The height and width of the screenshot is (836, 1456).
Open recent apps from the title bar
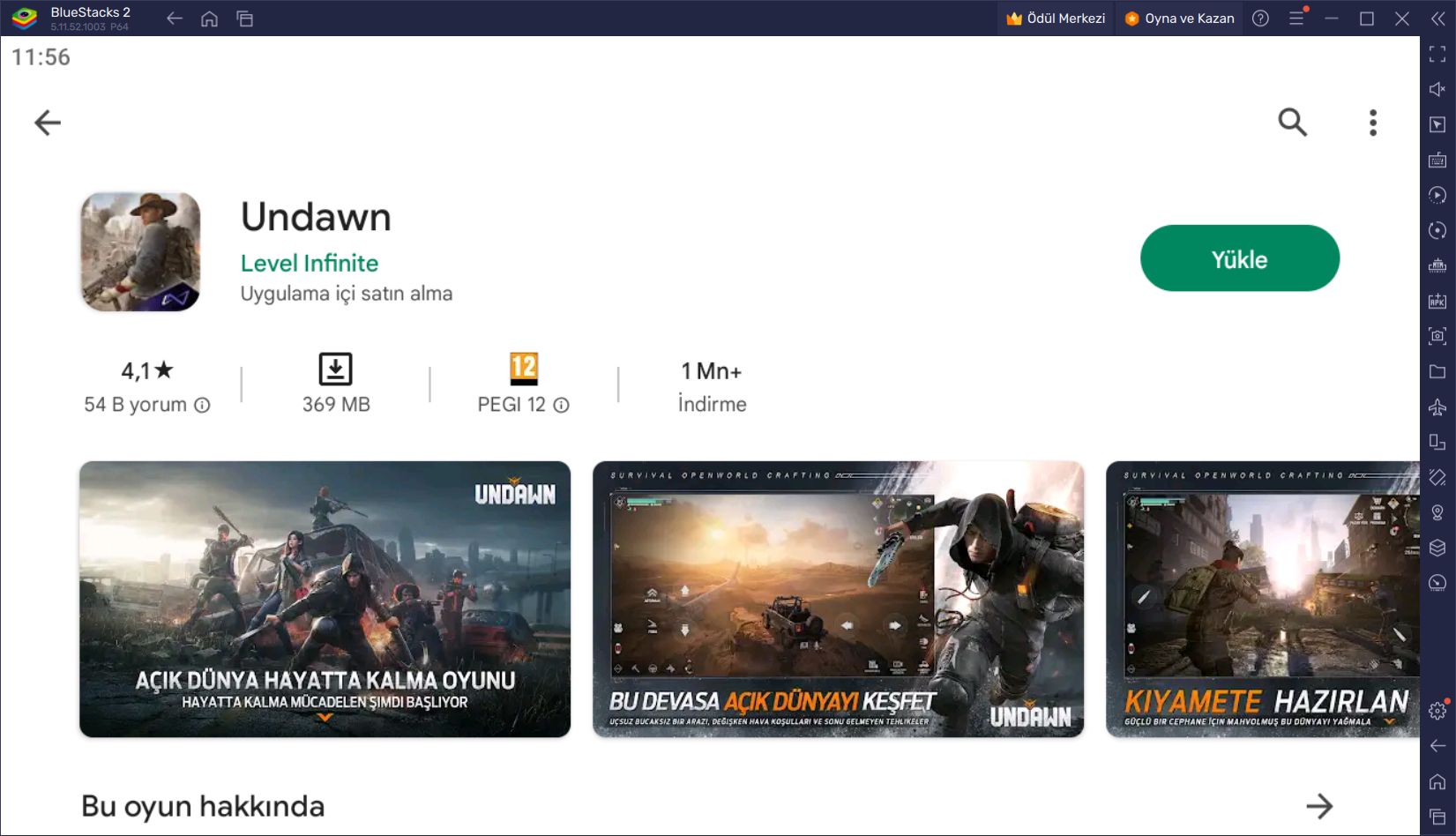(245, 19)
